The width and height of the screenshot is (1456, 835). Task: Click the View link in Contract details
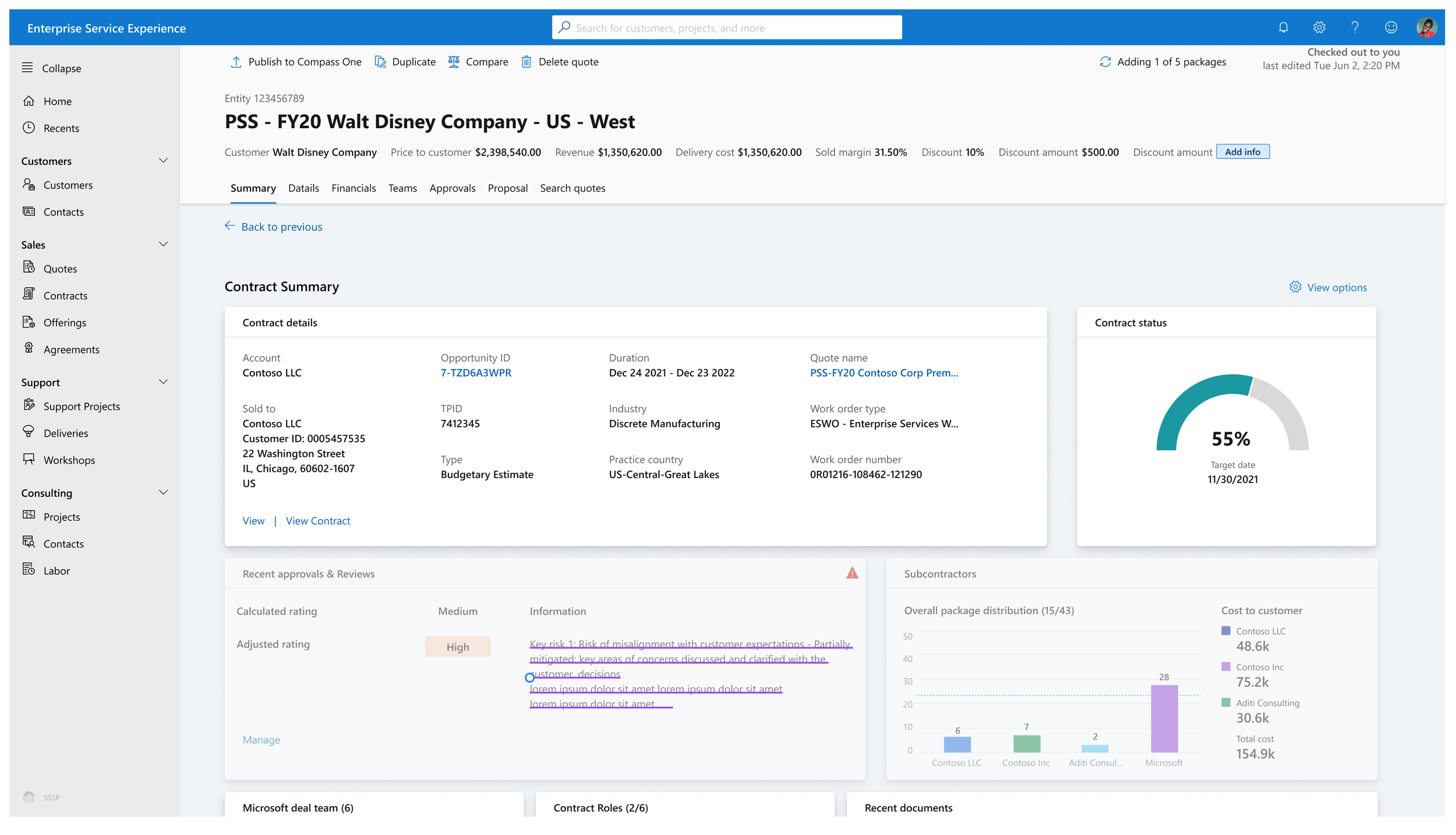253,521
